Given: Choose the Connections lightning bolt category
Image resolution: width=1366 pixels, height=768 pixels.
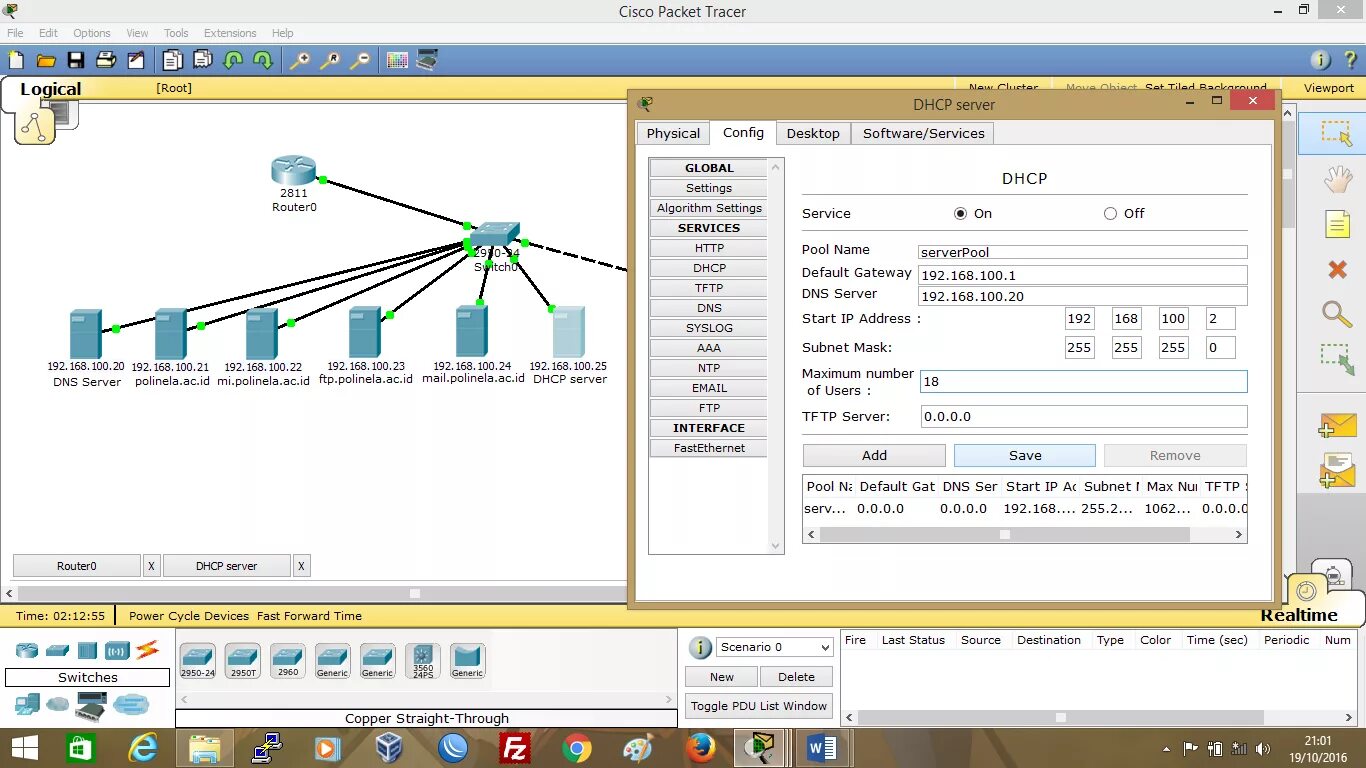Looking at the screenshot, I should tap(148, 650).
